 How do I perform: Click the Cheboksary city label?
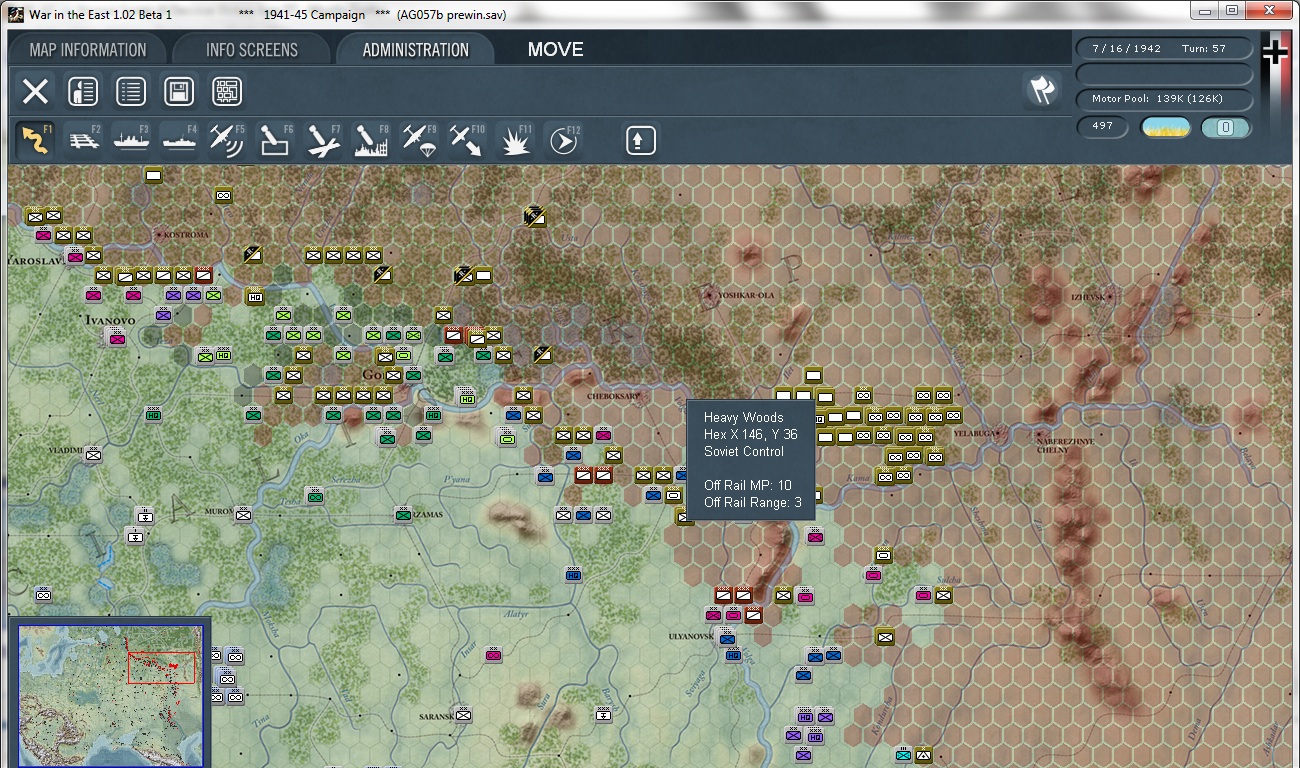coord(614,396)
